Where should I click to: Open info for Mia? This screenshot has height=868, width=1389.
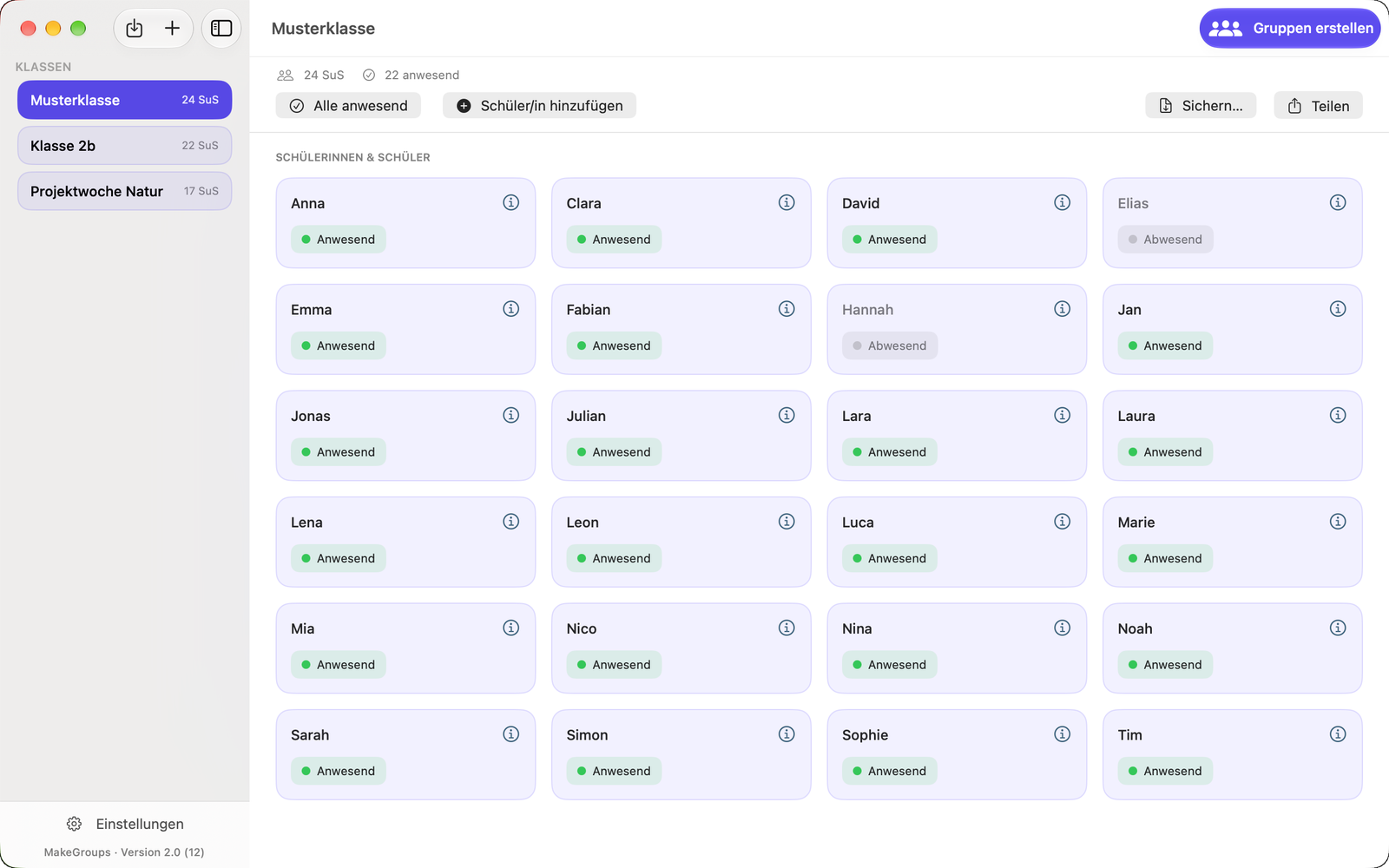[511, 628]
